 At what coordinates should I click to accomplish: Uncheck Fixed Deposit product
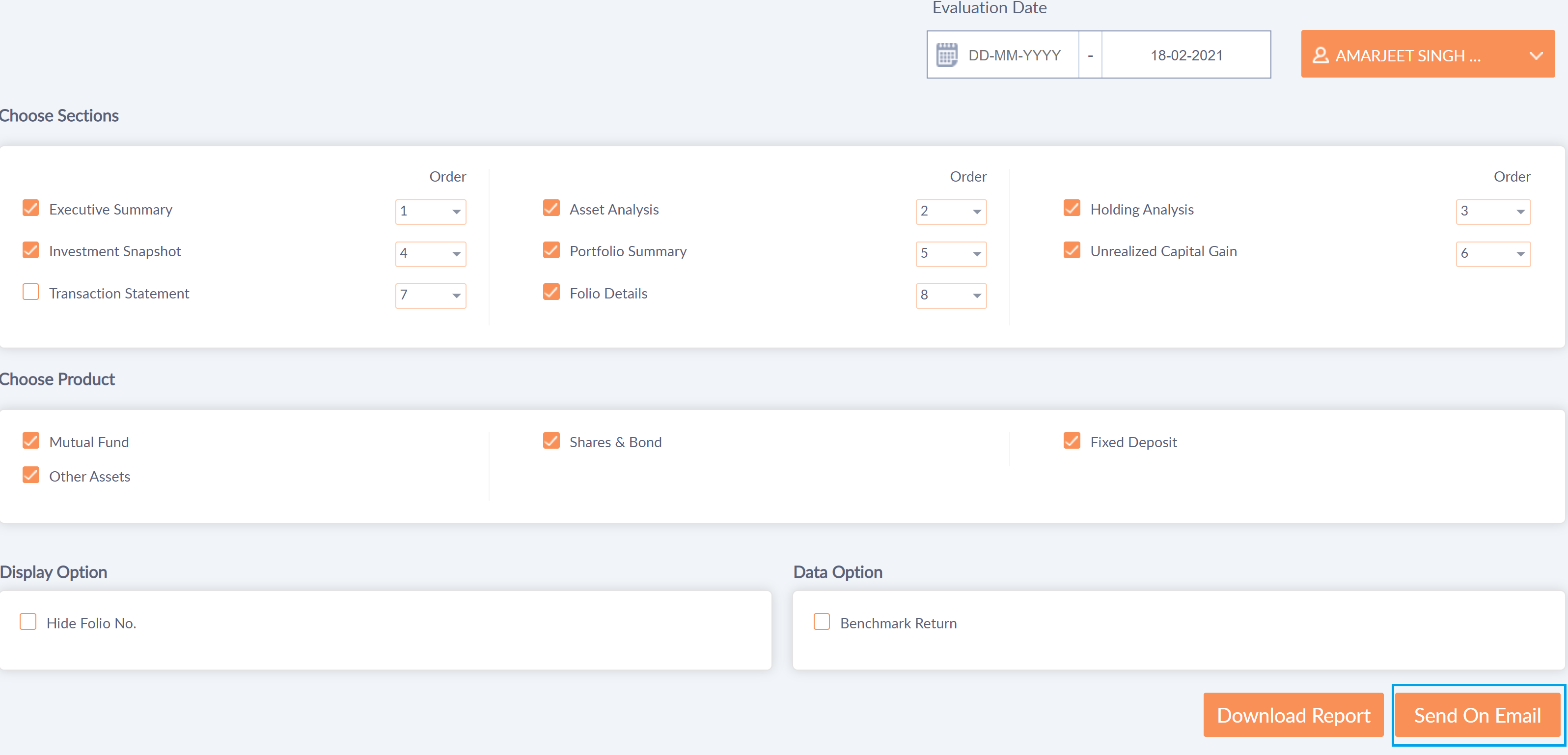(x=1072, y=441)
